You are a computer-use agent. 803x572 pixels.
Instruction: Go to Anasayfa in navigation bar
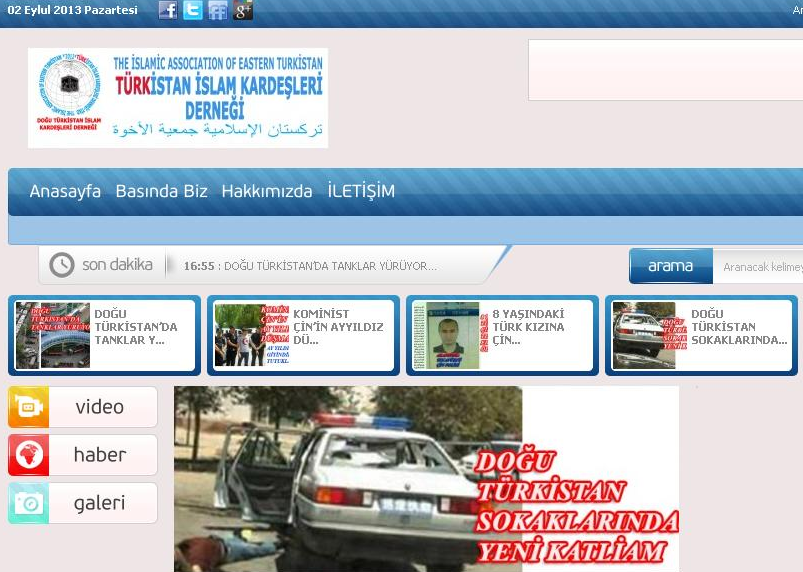[x=65, y=191]
